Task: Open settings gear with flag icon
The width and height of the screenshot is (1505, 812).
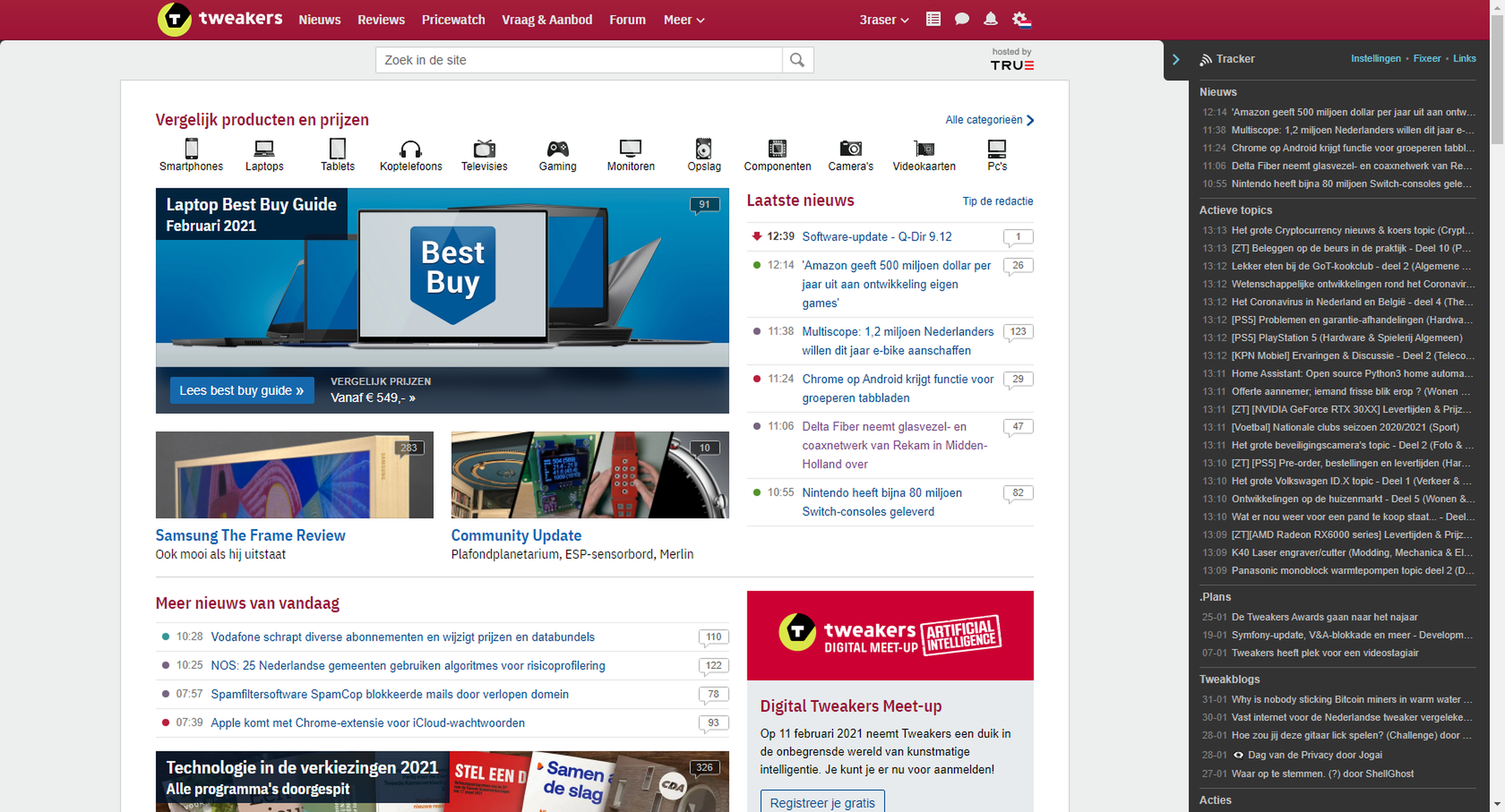Action: pos(1021,20)
